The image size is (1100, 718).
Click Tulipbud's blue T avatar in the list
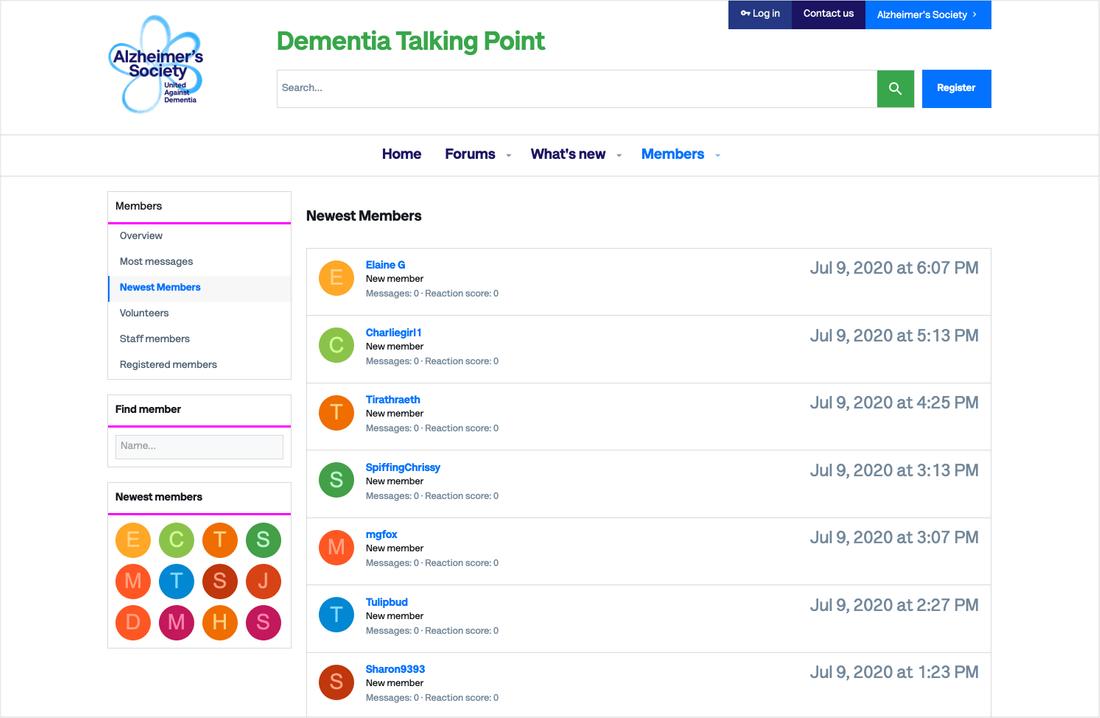tap(336, 615)
